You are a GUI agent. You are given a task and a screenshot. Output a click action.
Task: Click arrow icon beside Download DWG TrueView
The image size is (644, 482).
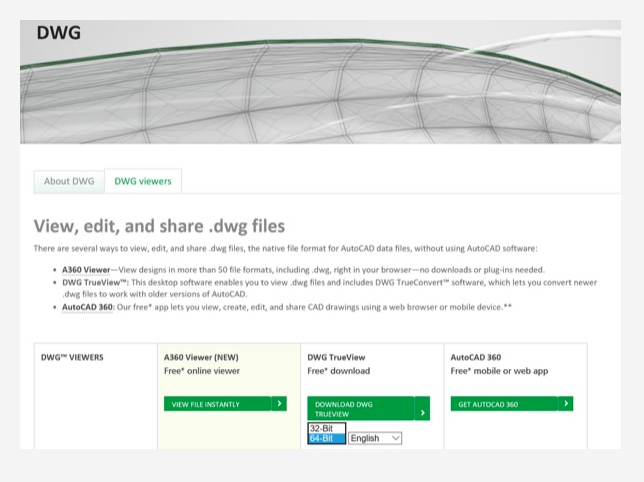click(423, 412)
